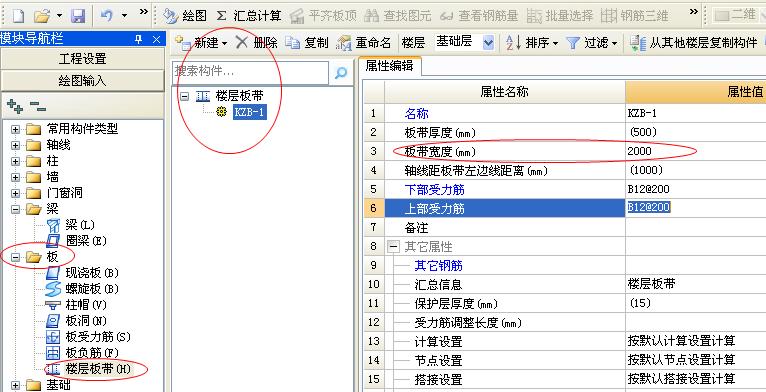766x392 pixels.
Task: Collapse the 梁 folder
Action: pos(16,209)
